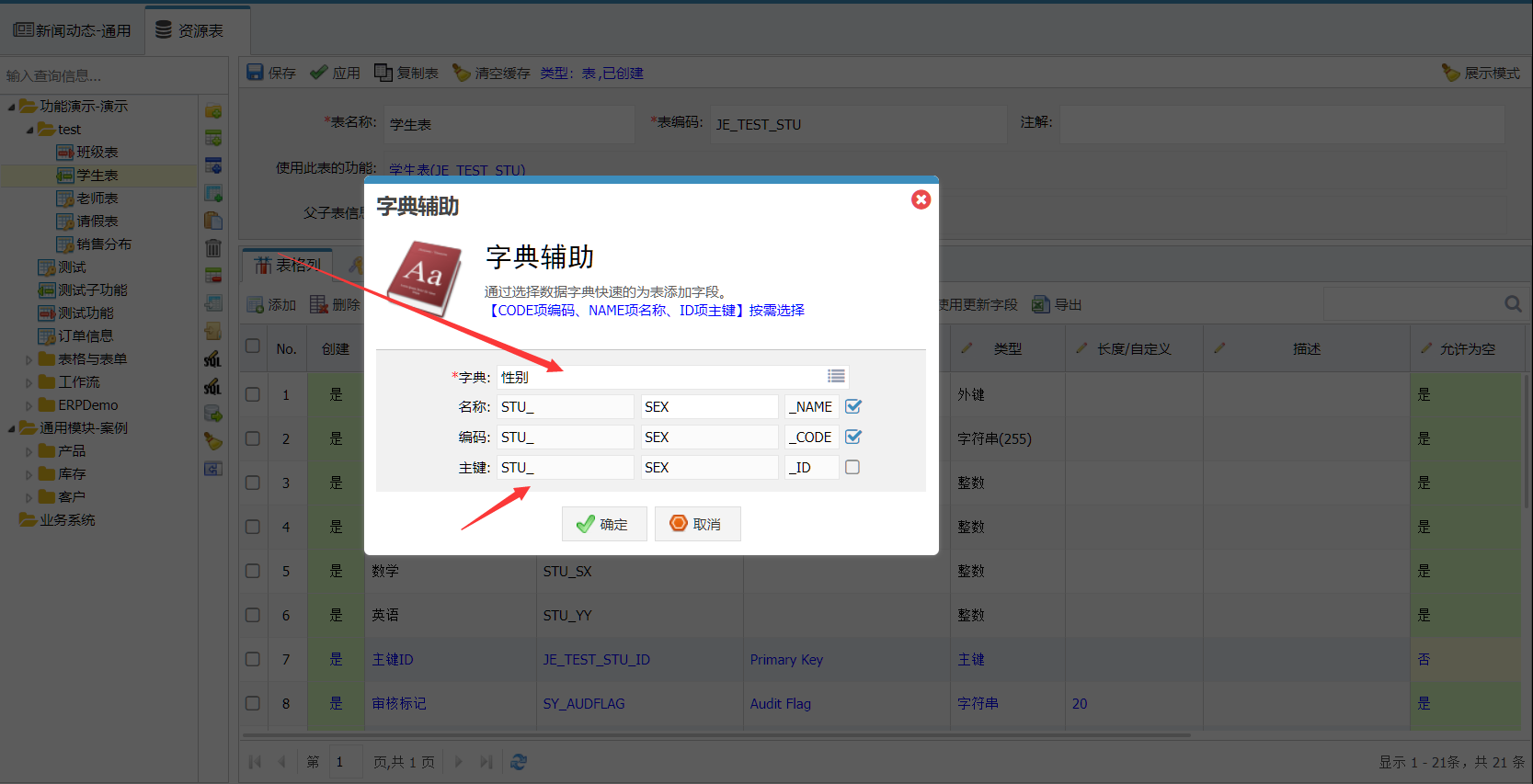Click the first SQL sidebar icon

pyautogui.click(x=213, y=358)
